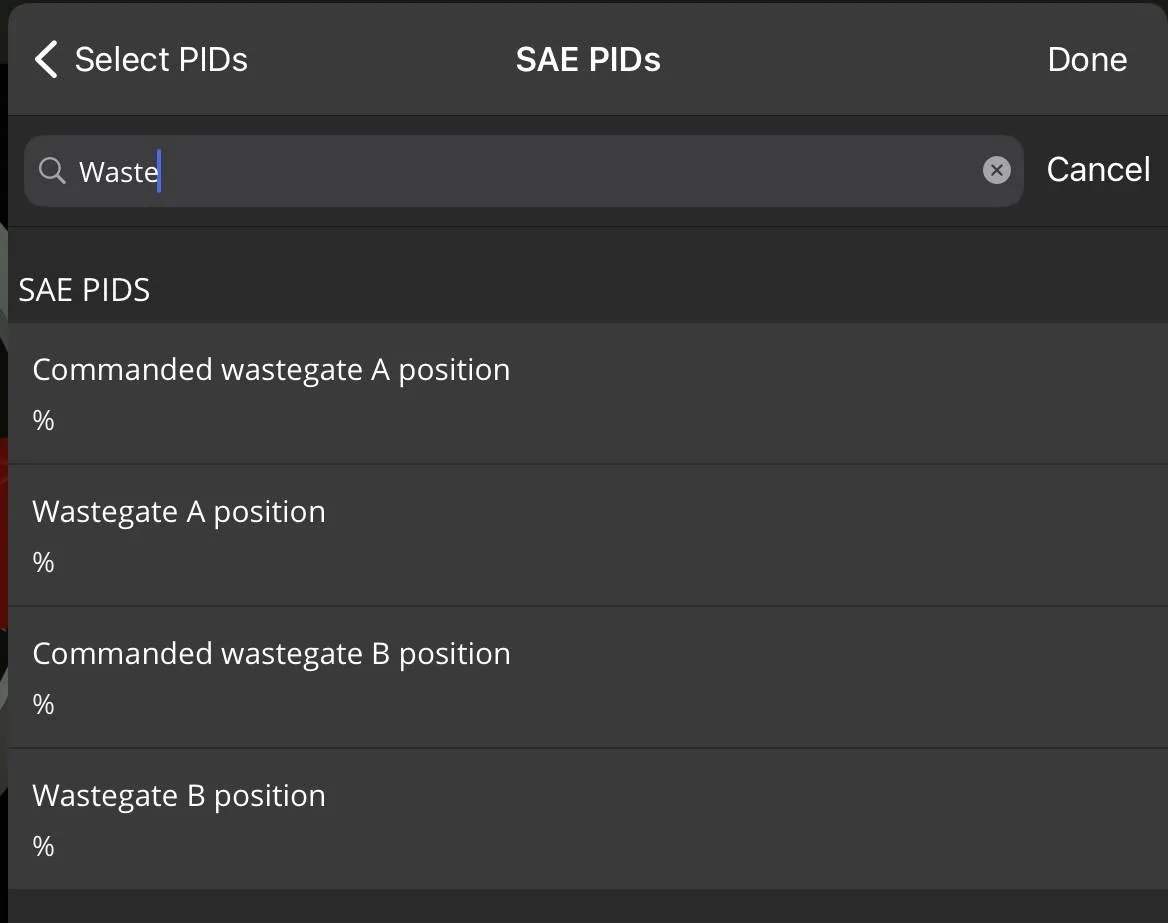Select the Wastegate B position PID
Image resolution: width=1168 pixels, height=923 pixels.
point(179,797)
